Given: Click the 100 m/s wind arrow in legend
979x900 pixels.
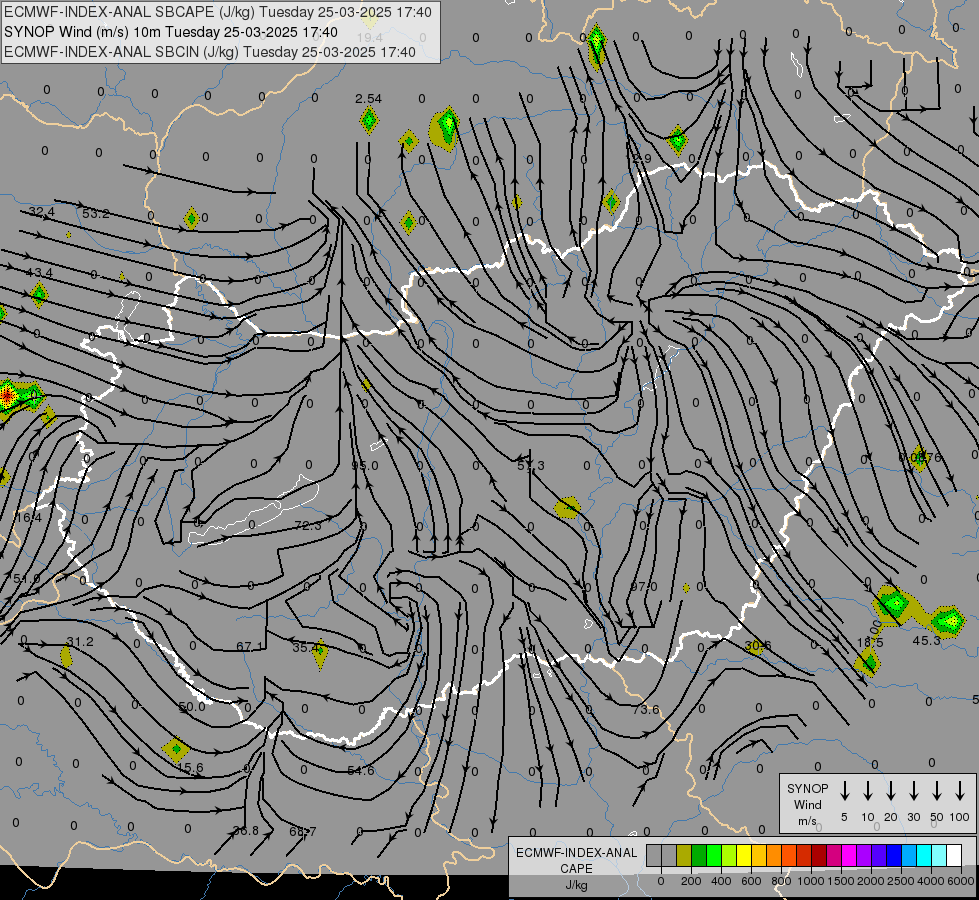Looking at the screenshot, I should point(960,791).
